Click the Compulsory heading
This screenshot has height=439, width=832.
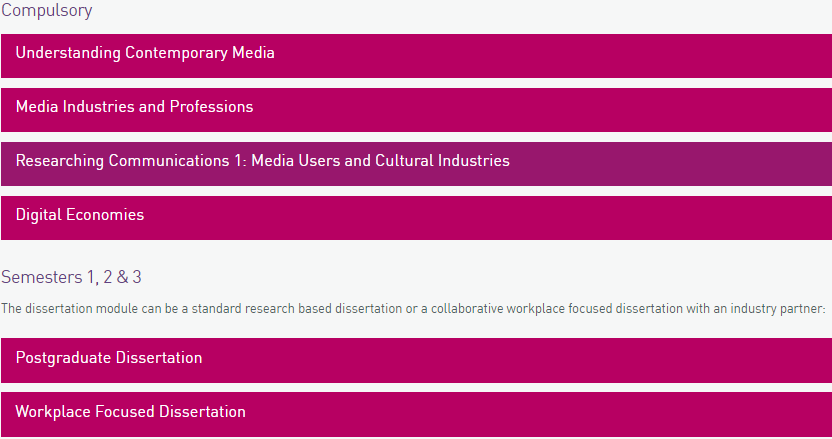tap(47, 12)
